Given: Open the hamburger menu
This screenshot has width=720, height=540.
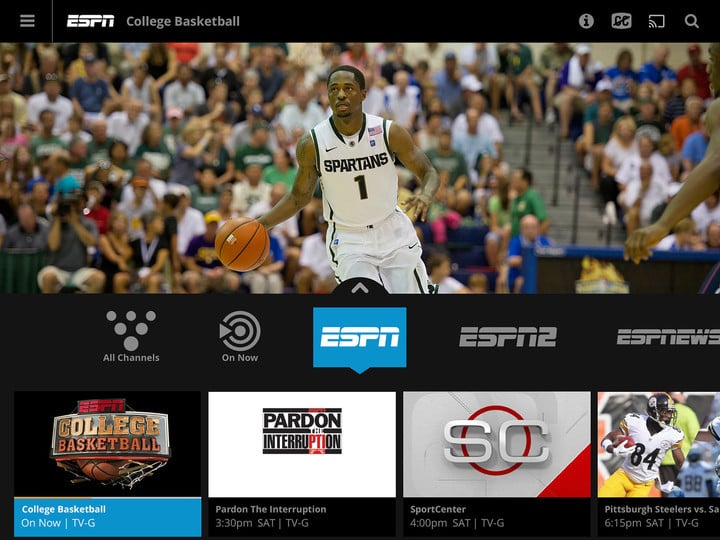Looking at the screenshot, I should [x=27, y=21].
